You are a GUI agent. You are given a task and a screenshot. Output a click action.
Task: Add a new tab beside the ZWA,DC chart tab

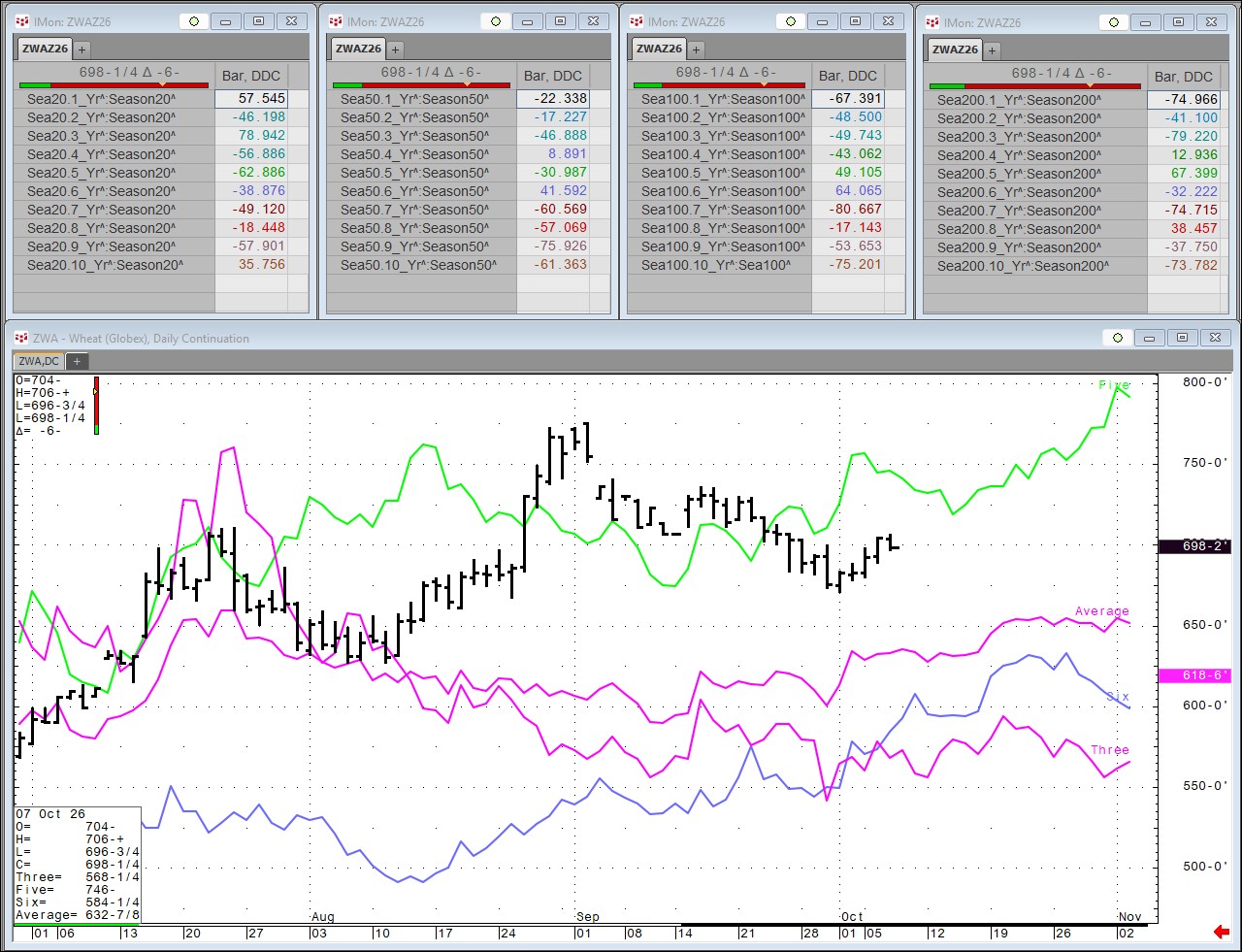coord(77,361)
